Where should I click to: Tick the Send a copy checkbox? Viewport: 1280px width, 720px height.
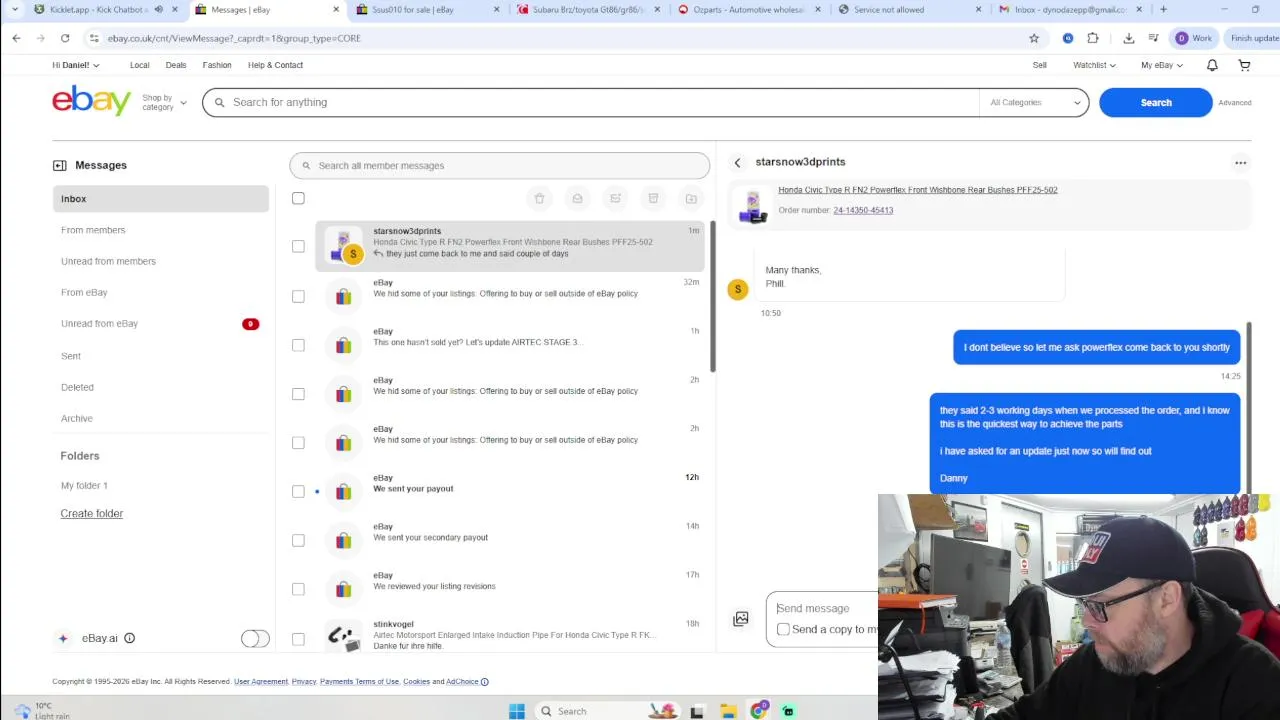tap(783, 629)
